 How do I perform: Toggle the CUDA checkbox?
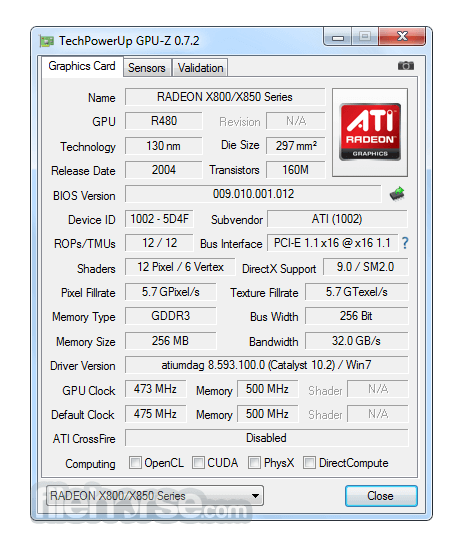click(x=198, y=462)
